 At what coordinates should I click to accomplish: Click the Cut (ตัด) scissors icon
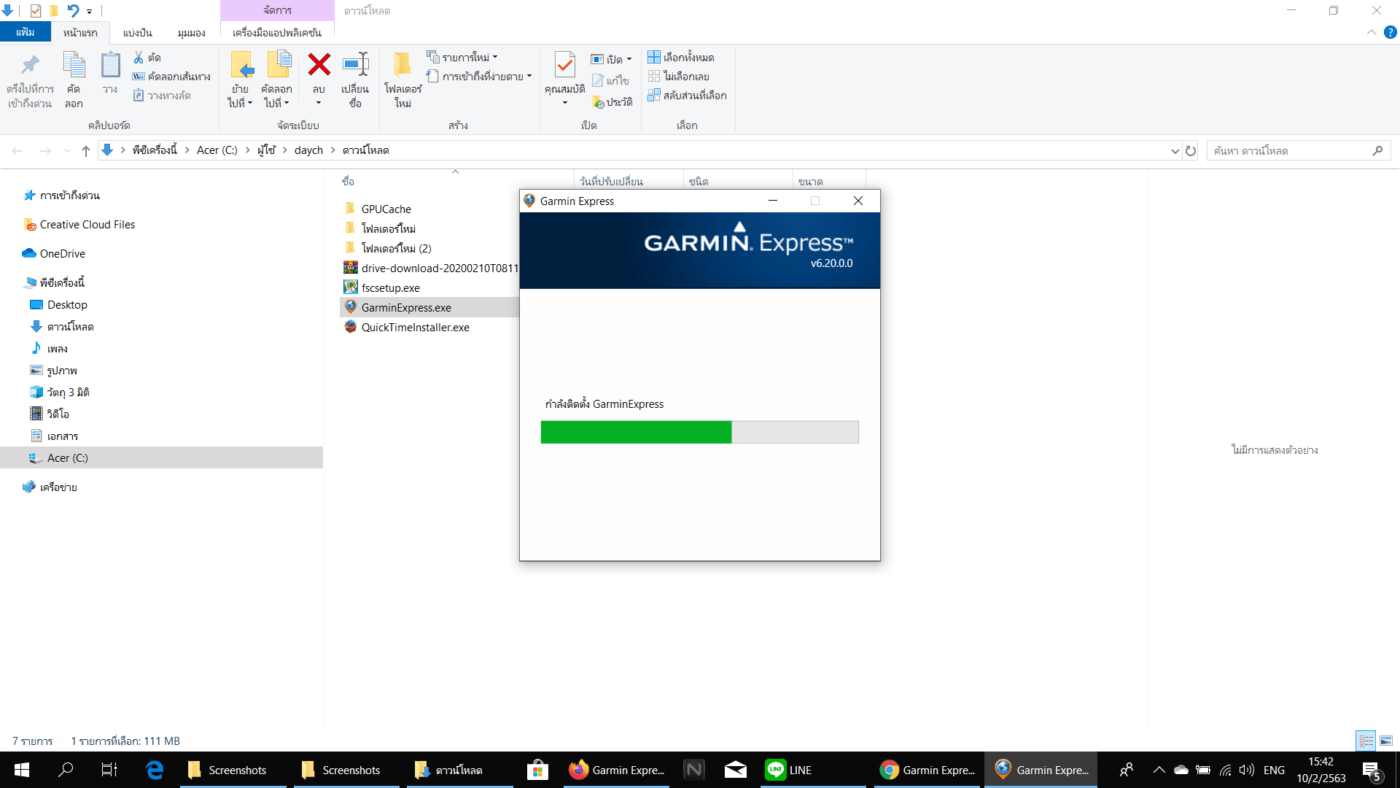(x=139, y=58)
